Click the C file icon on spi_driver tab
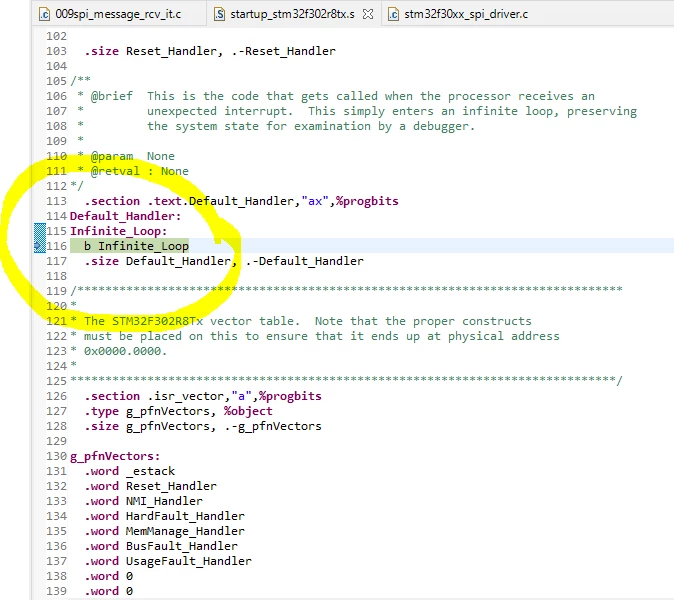Viewport: 674px width, 600px height. 393,14
